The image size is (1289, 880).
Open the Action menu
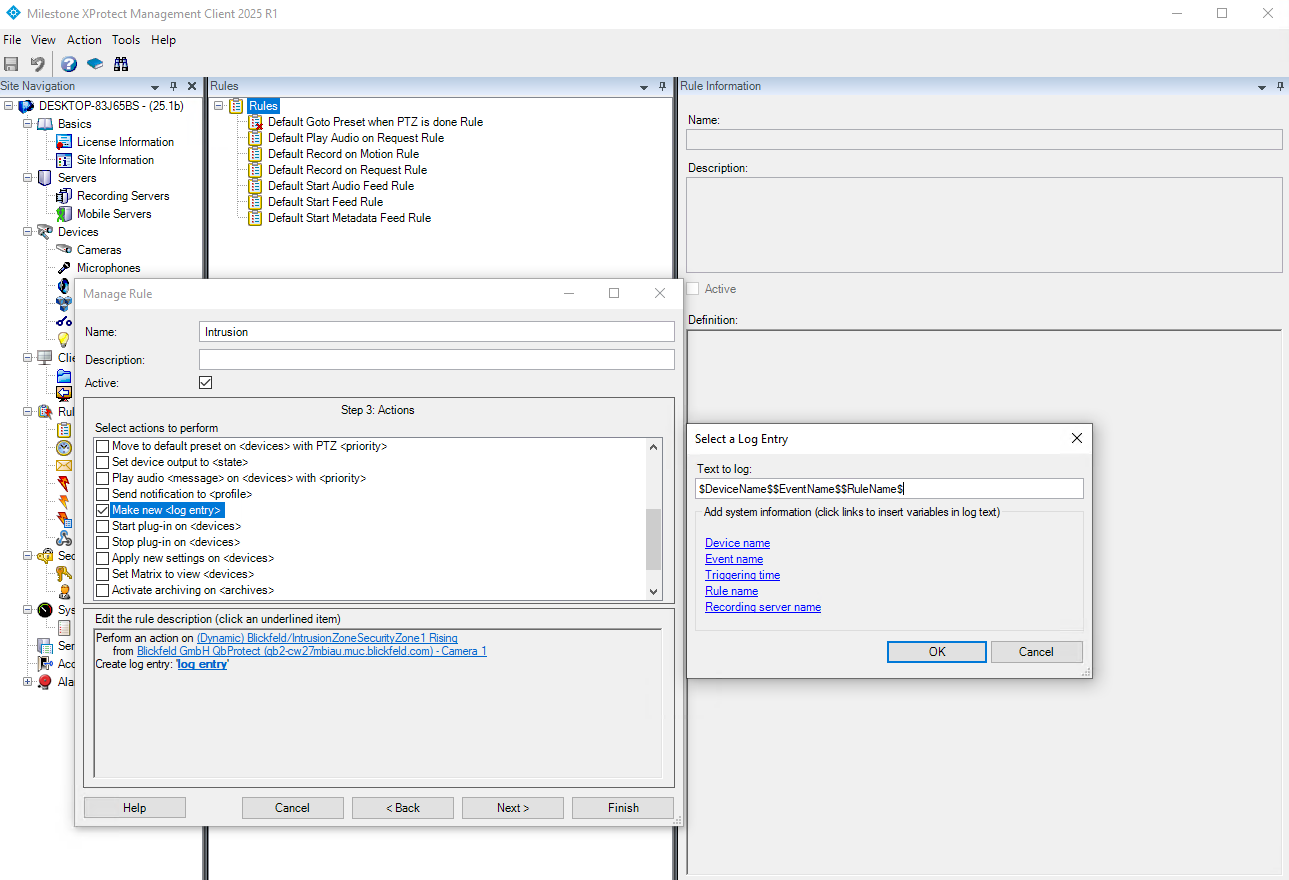pos(84,40)
